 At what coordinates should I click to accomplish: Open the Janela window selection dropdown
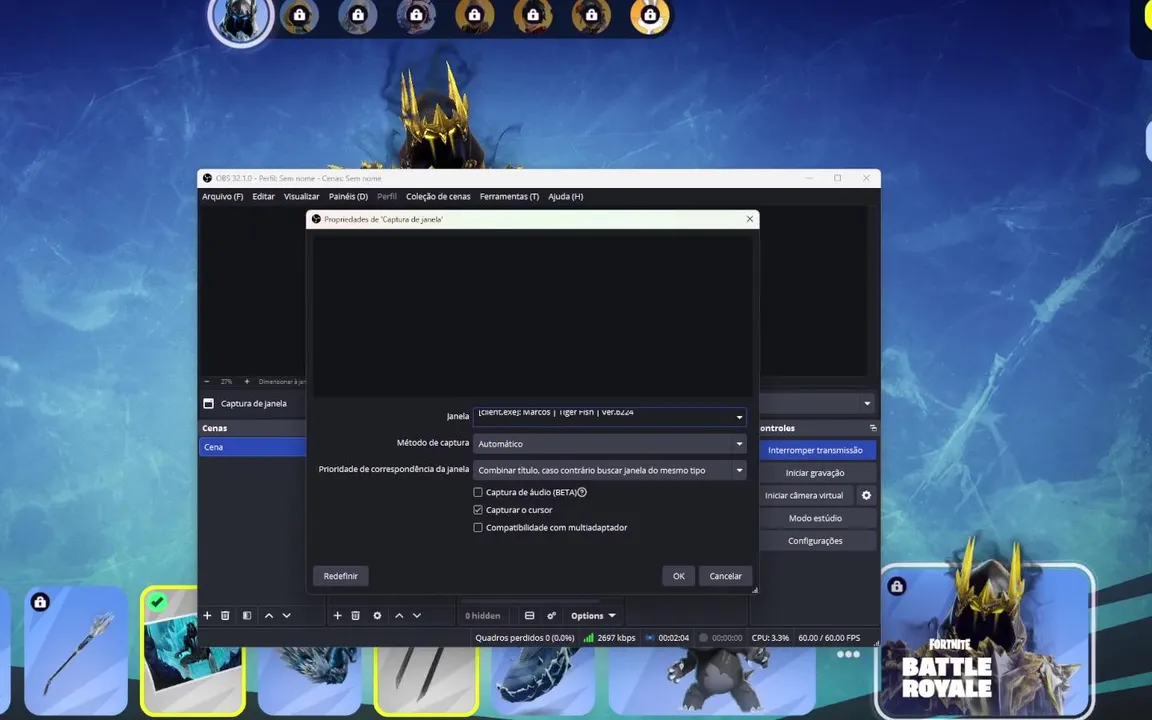coord(610,417)
